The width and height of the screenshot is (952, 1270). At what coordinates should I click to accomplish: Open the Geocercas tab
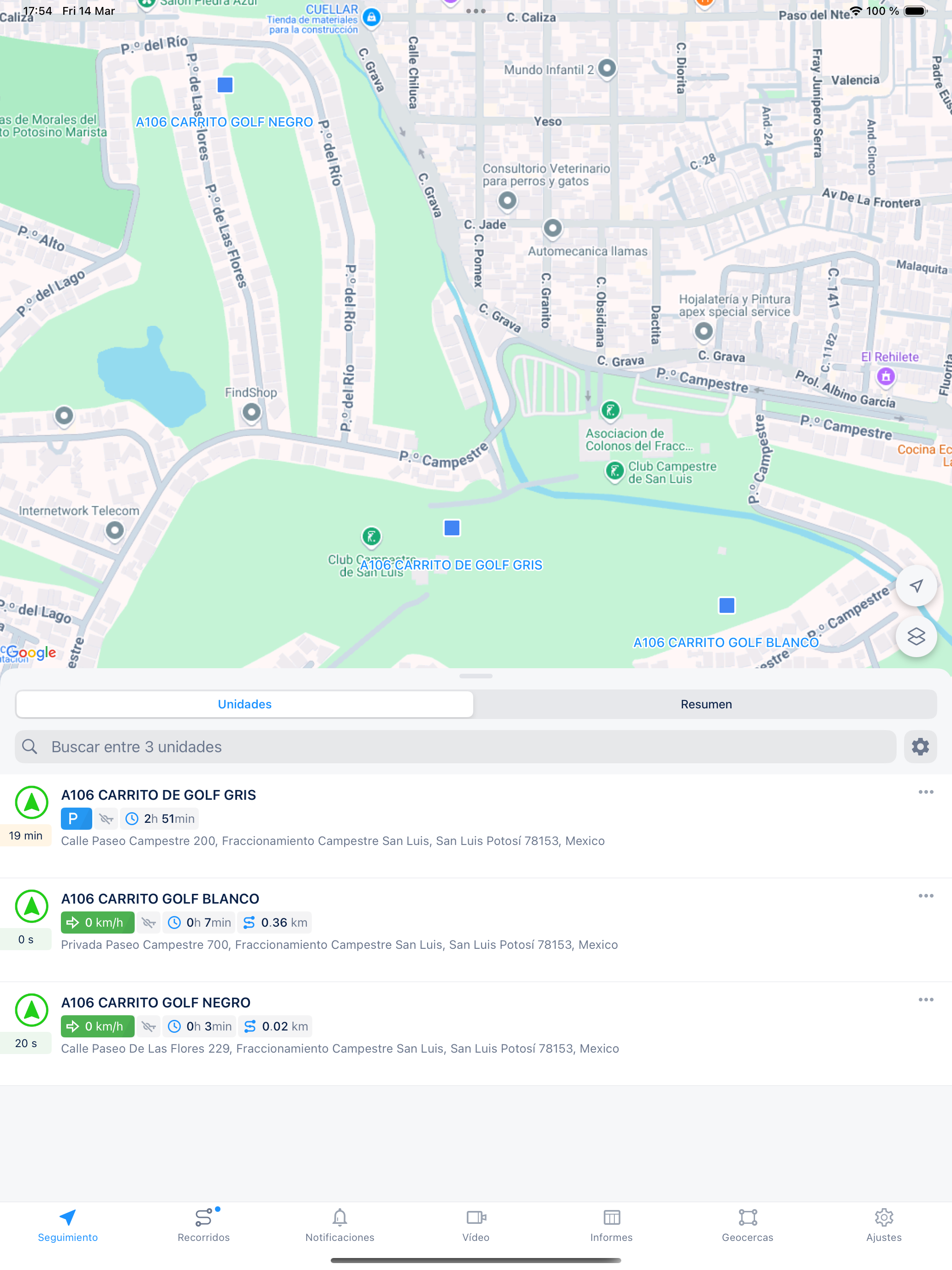point(748,1225)
